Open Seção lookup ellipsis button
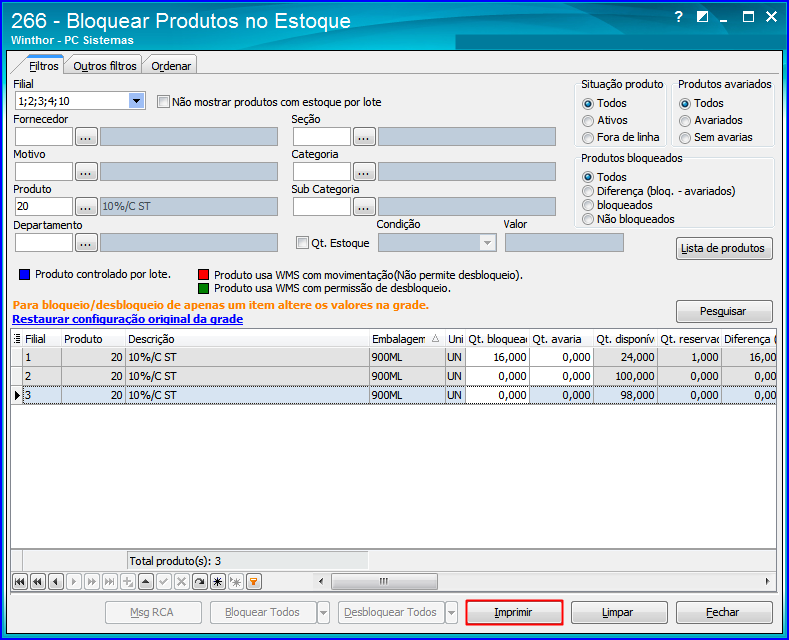This screenshot has height=640, width=789. (x=364, y=137)
